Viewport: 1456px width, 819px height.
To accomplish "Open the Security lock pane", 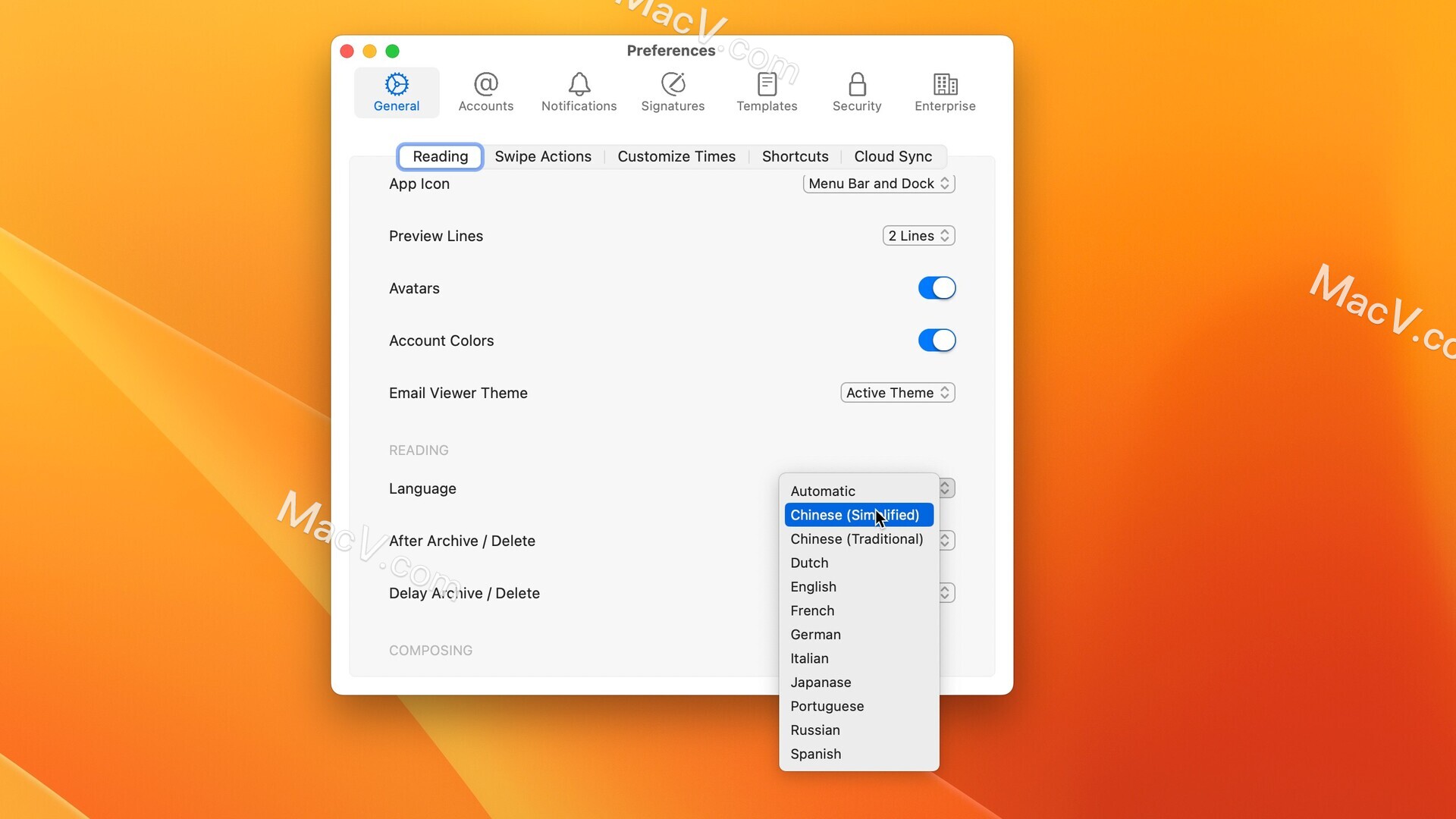I will pyautogui.click(x=857, y=93).
